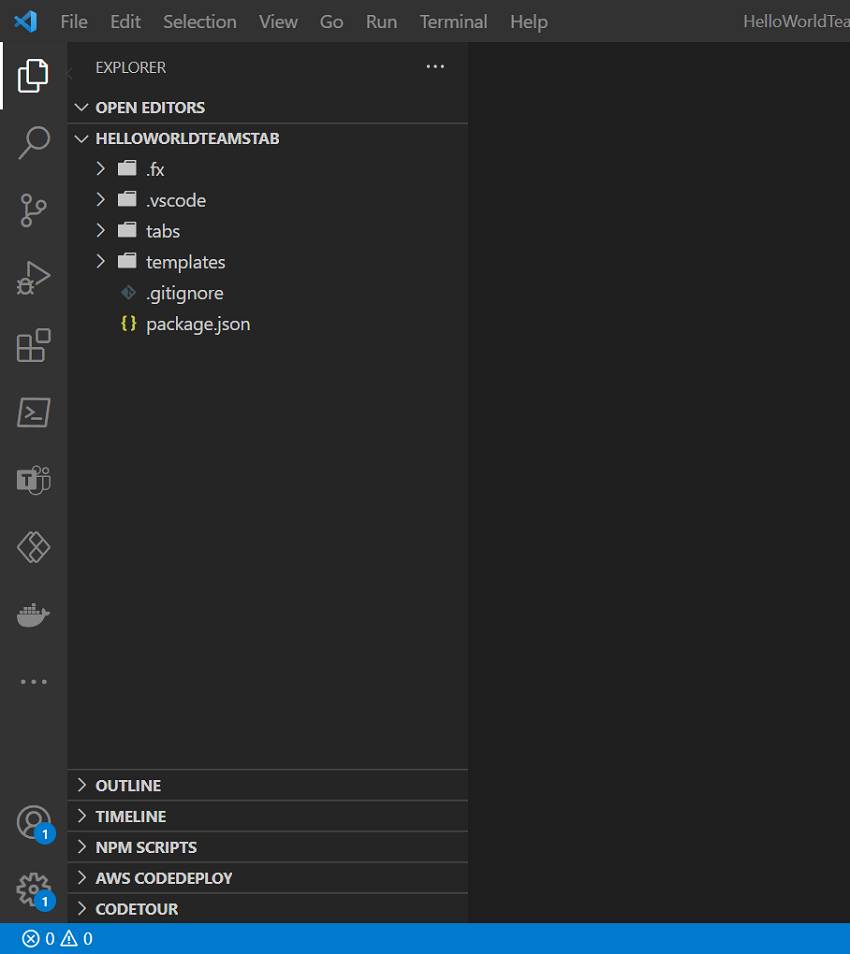
Task: Click the errors and warnings status indicator
Action: click(x=58, y=939)
